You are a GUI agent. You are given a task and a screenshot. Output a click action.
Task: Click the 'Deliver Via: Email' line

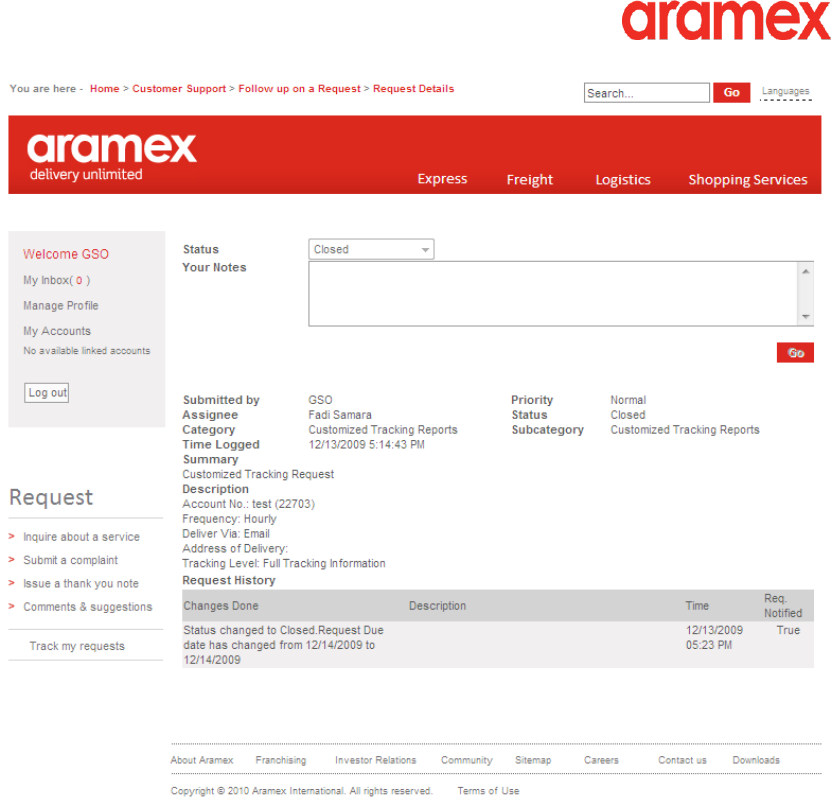[226, 534]
